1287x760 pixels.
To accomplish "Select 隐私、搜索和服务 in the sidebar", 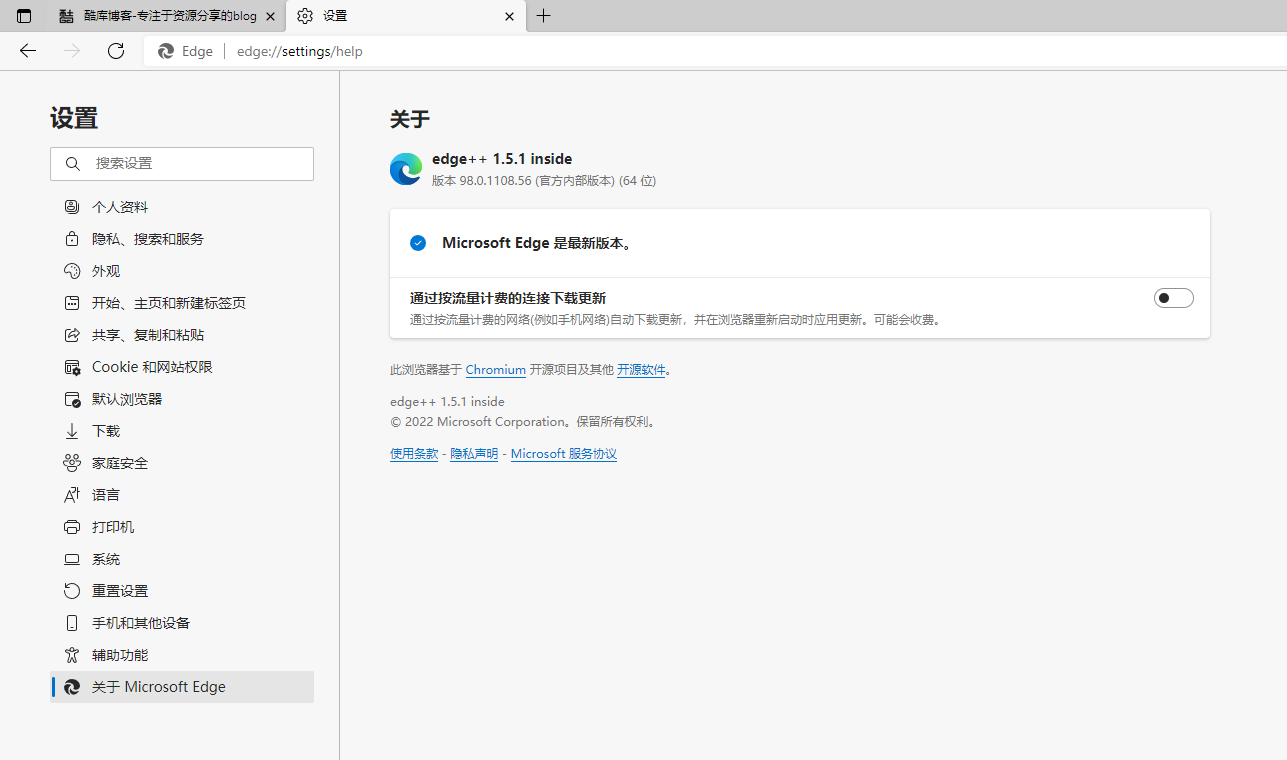I will (150, 238).
